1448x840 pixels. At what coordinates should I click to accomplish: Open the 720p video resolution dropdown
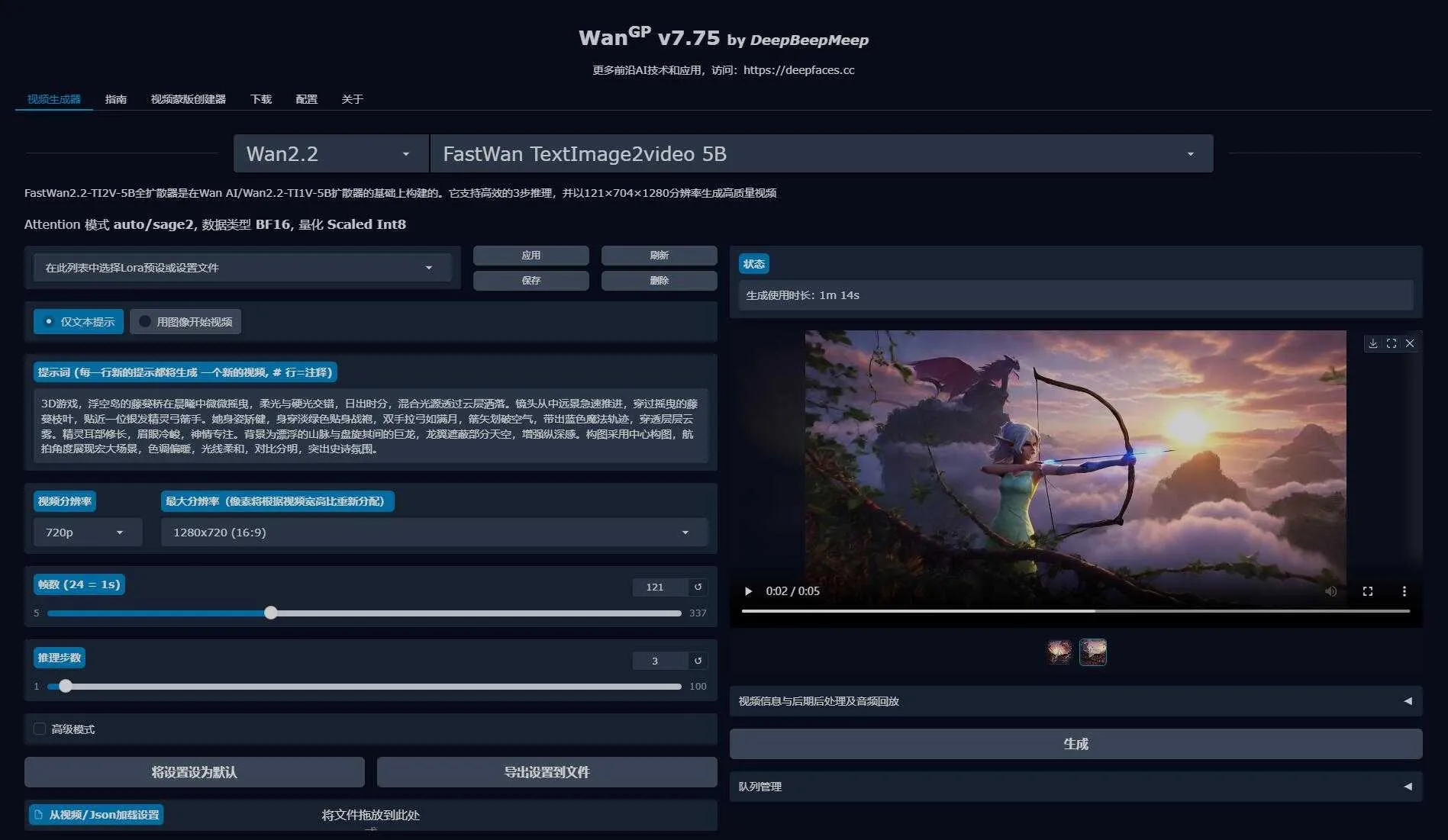(x=87, y=532)
